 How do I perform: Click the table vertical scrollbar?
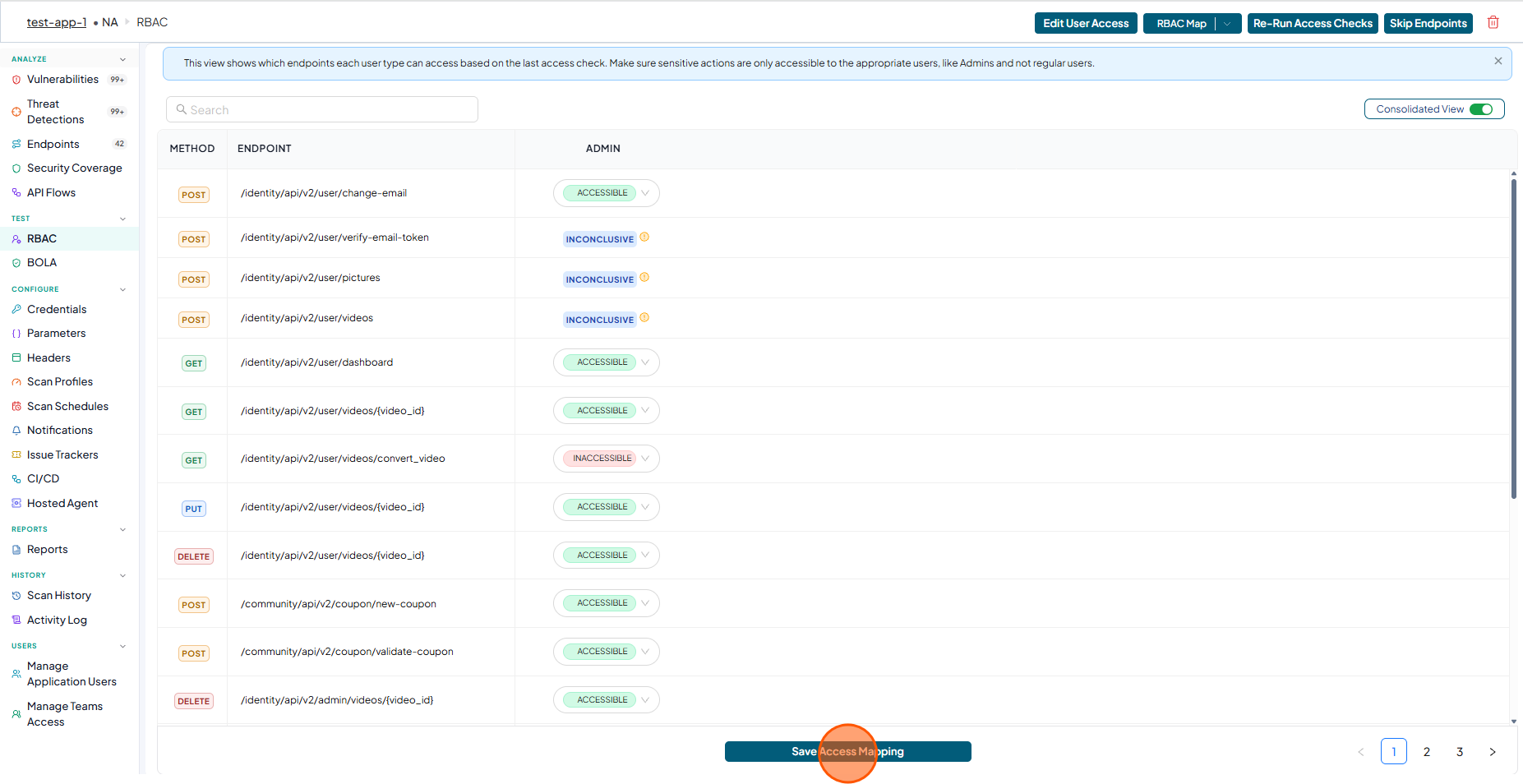1513,339
